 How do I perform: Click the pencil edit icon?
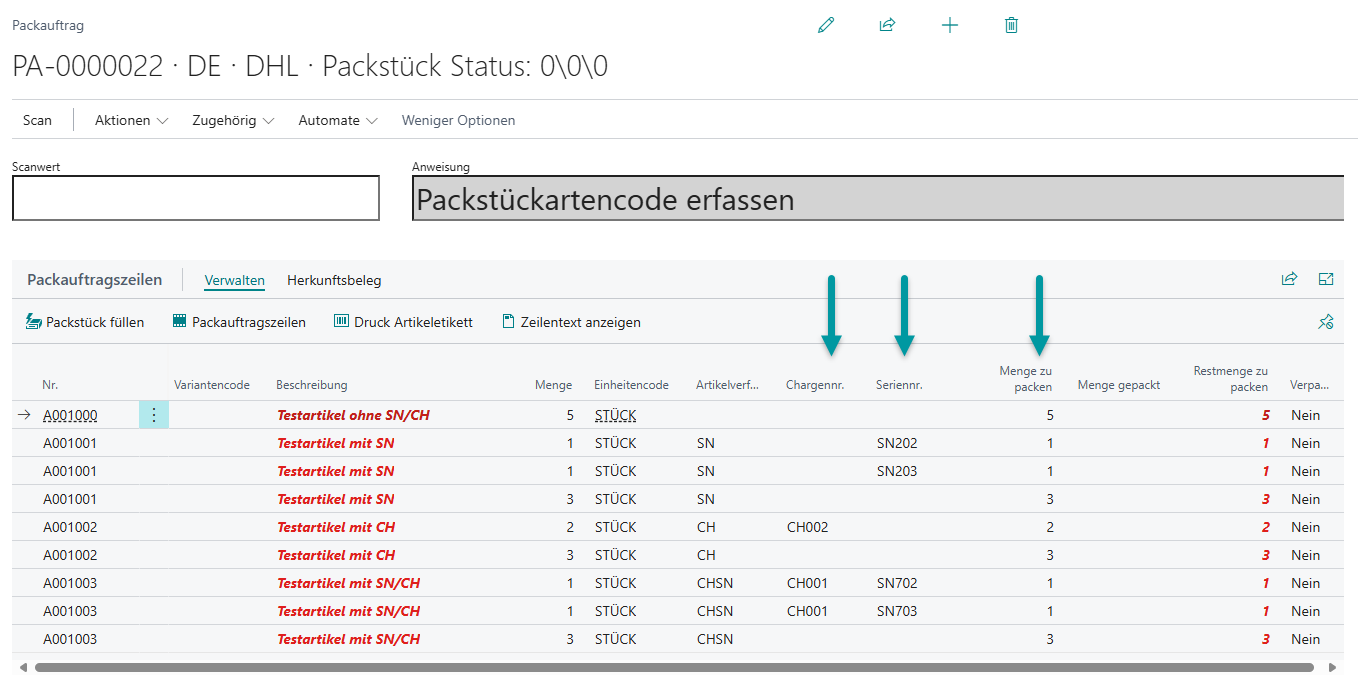825,26
